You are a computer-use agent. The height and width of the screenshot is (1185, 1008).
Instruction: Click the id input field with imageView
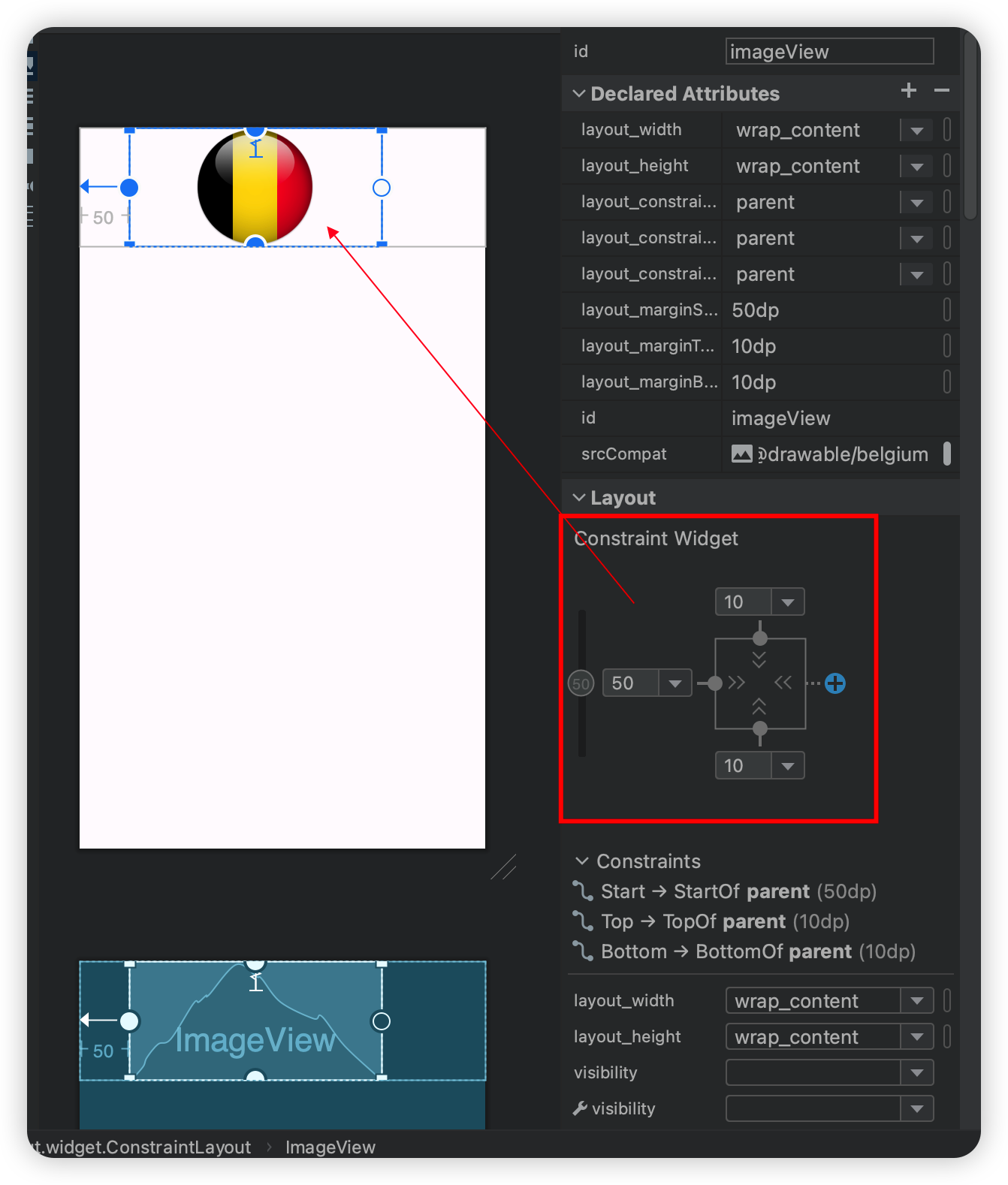[x=830, y=51]
